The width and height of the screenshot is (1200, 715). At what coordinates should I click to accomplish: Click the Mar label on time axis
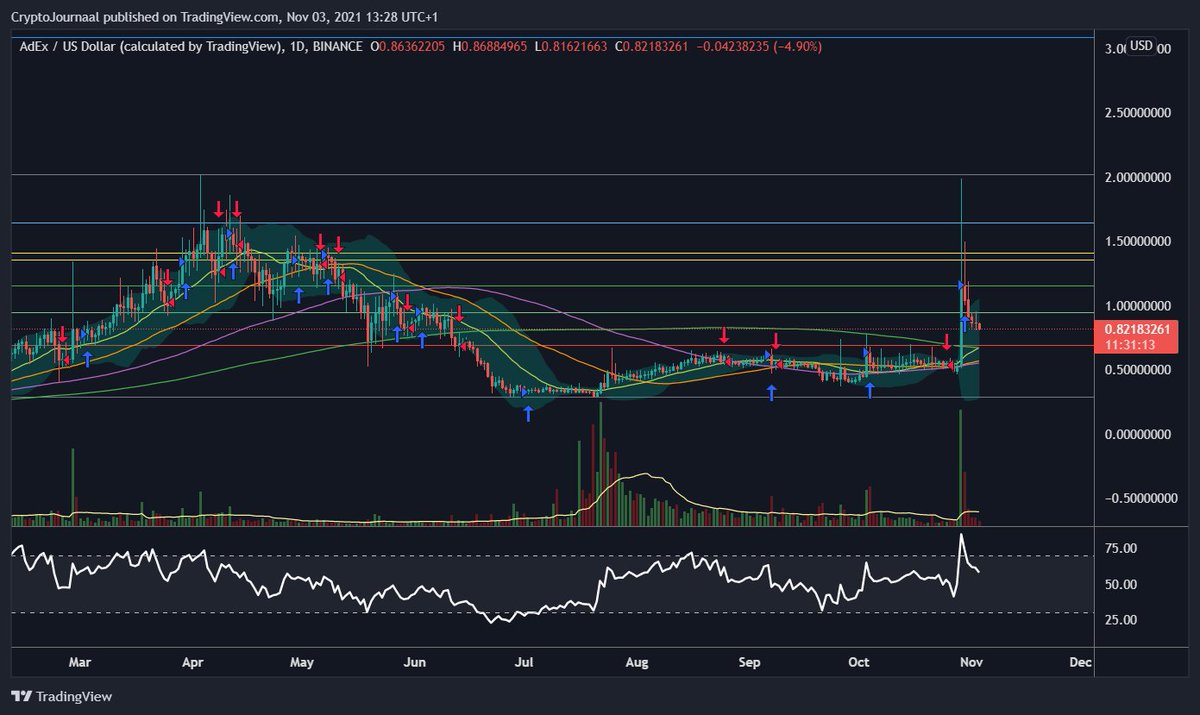80,661
